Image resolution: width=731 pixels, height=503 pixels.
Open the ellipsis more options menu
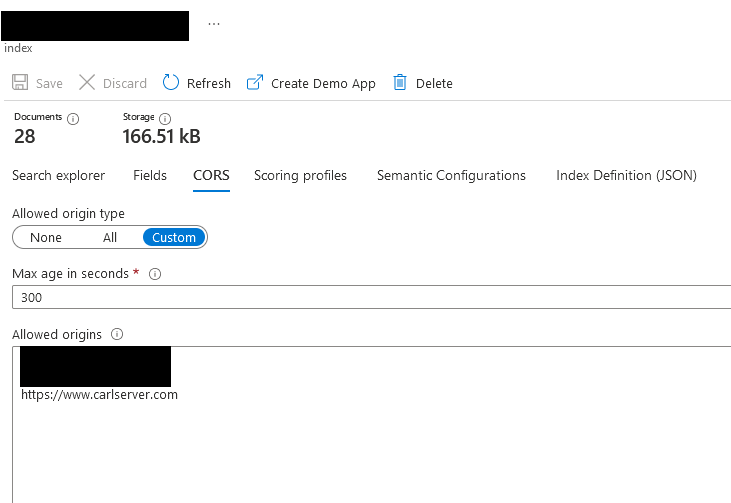[214, 24]
